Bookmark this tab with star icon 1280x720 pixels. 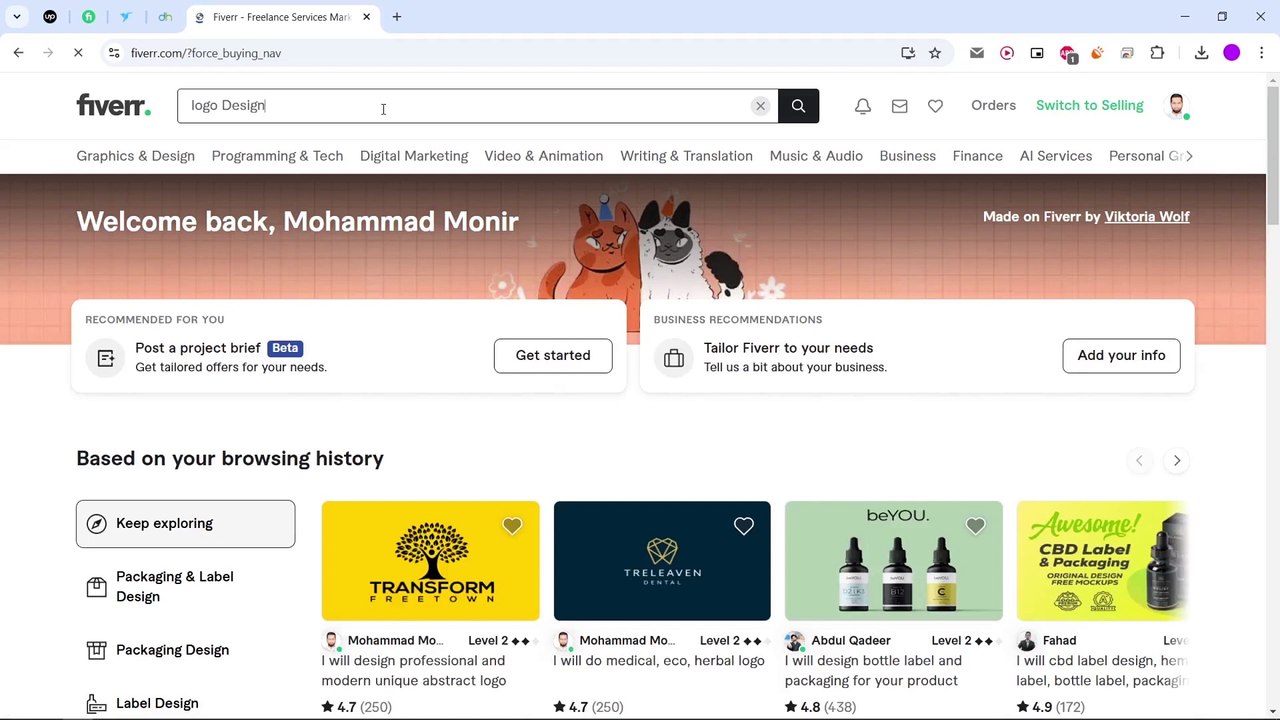(935, 53)
